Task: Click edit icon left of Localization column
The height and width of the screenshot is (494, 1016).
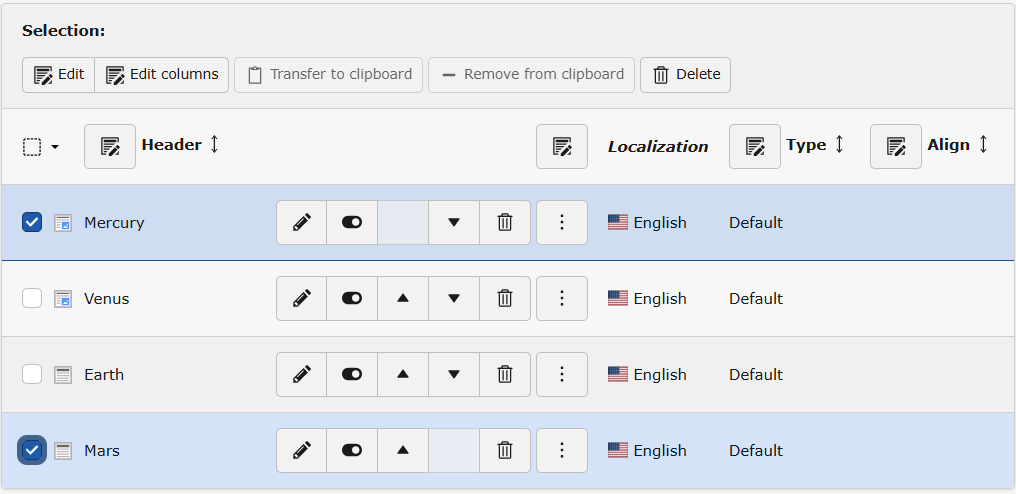Action: [x=562, y=147]
